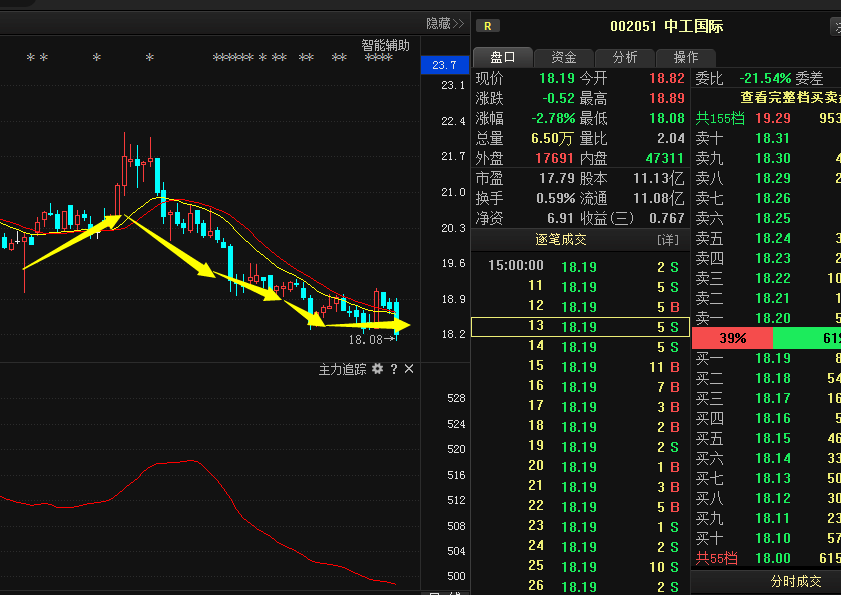Select trade row 25 with 10 S
Image resolution: width=841 pixels, height=595 pixels.
[x=580, y=567]
